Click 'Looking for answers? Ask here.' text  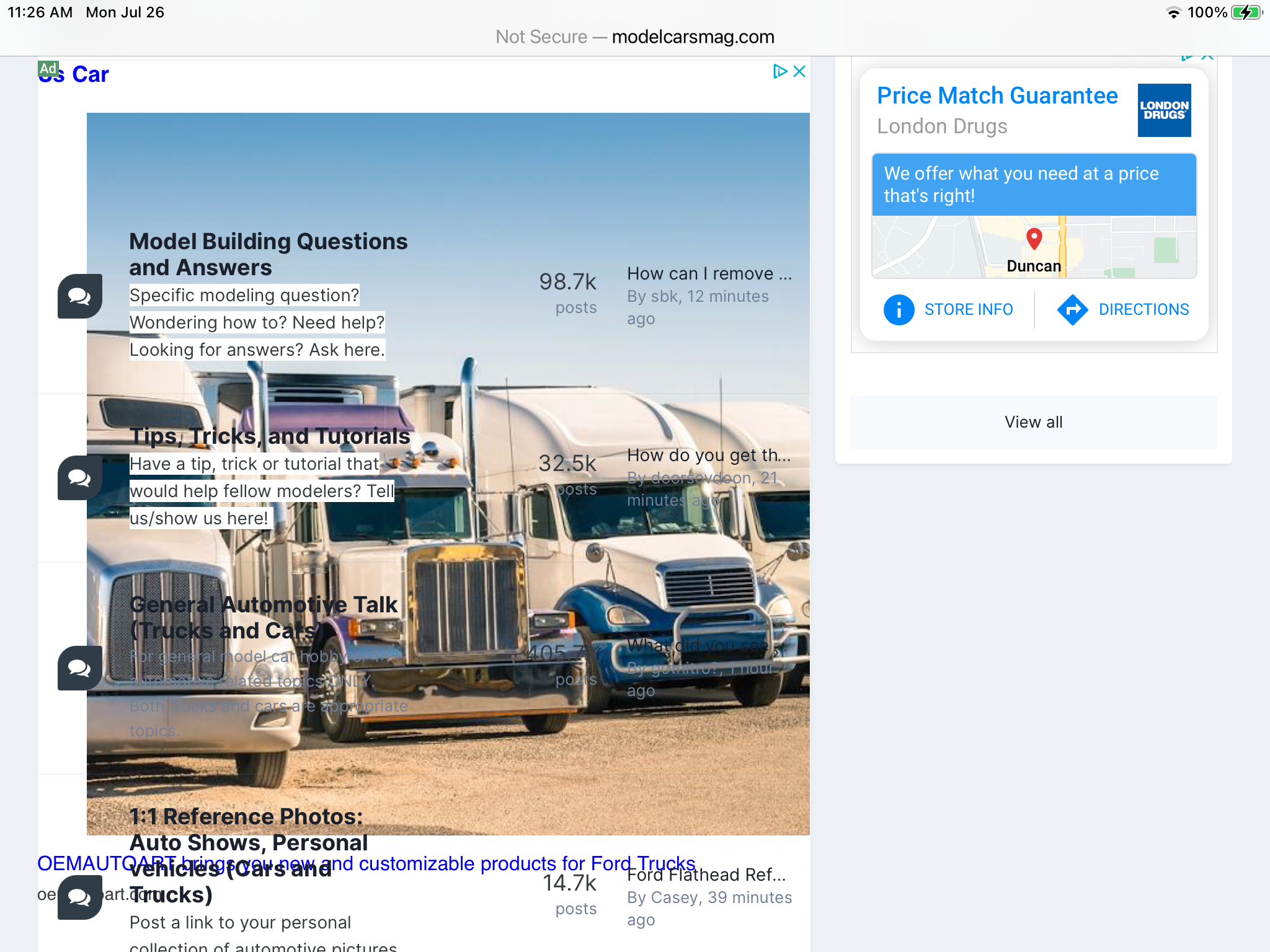coord(257,350)
